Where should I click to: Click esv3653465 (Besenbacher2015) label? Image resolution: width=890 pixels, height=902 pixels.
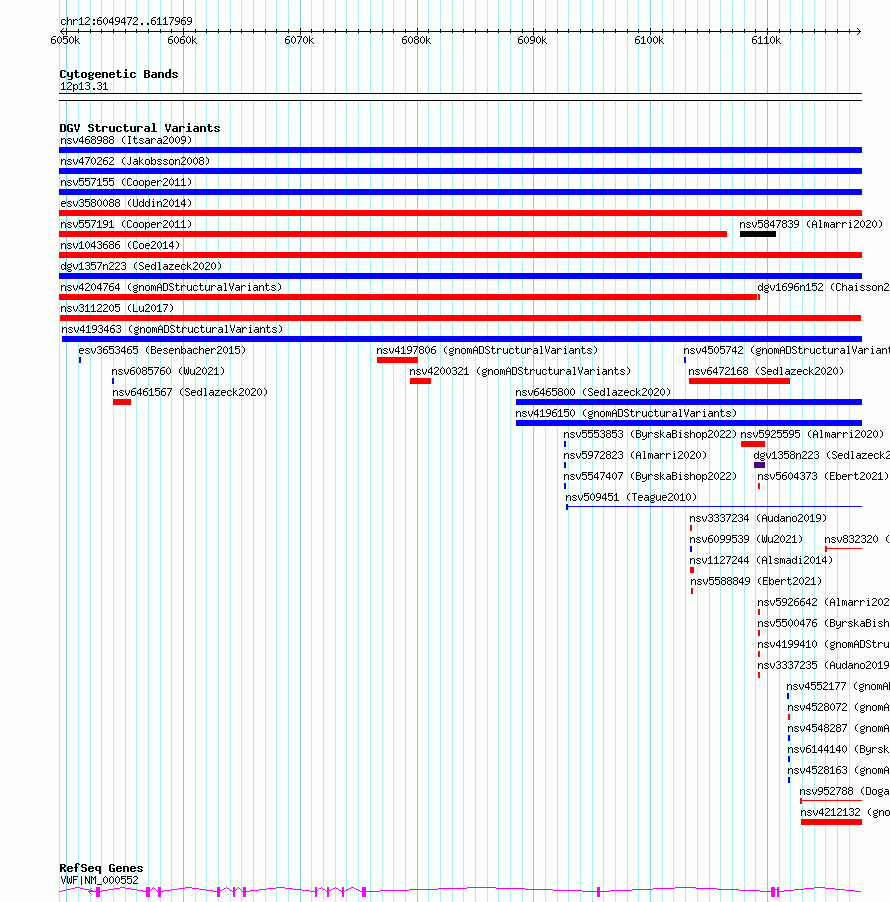pyautogui.click(x=162, y=350)
